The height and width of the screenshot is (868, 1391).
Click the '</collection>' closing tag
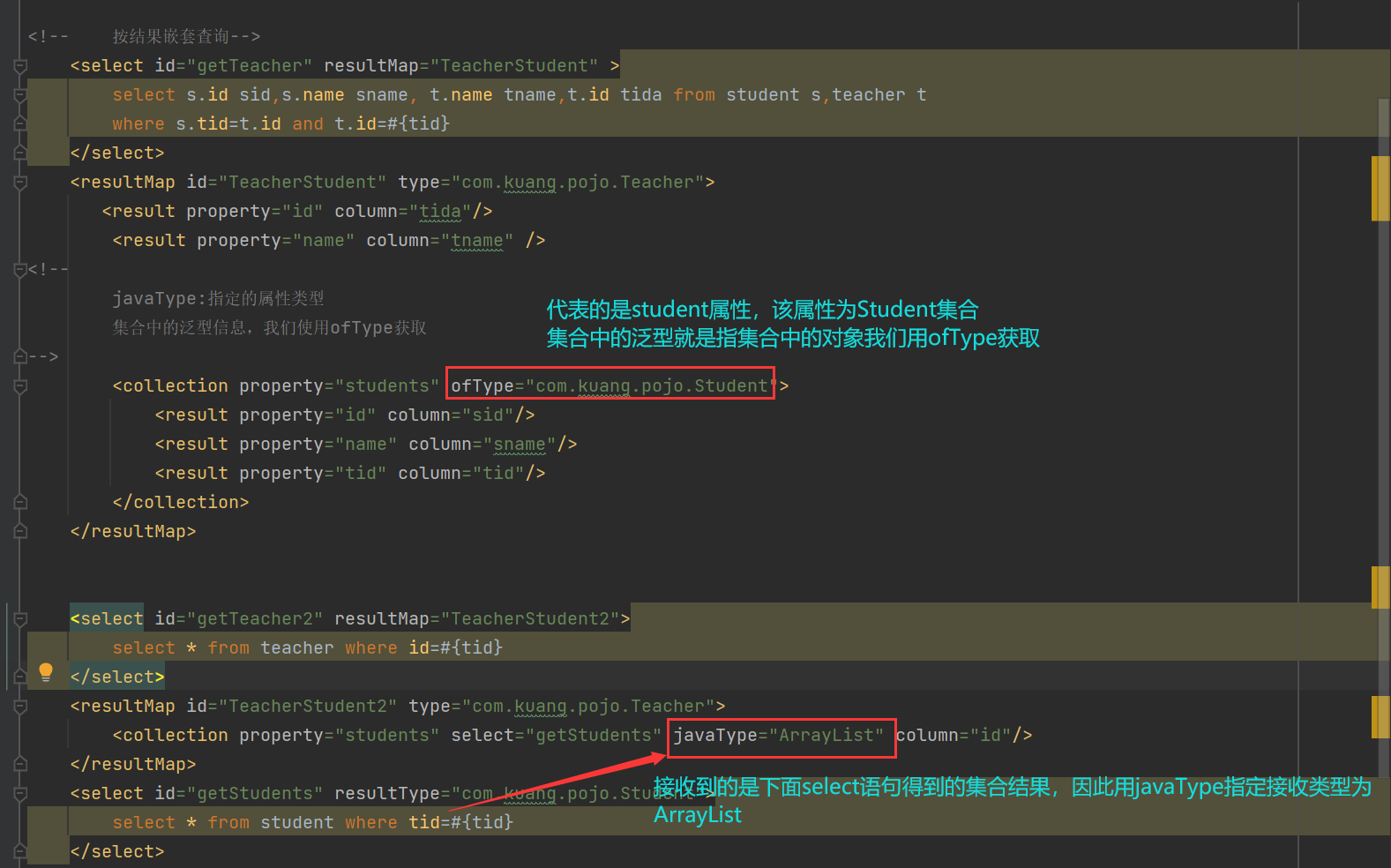click(181, 503)
